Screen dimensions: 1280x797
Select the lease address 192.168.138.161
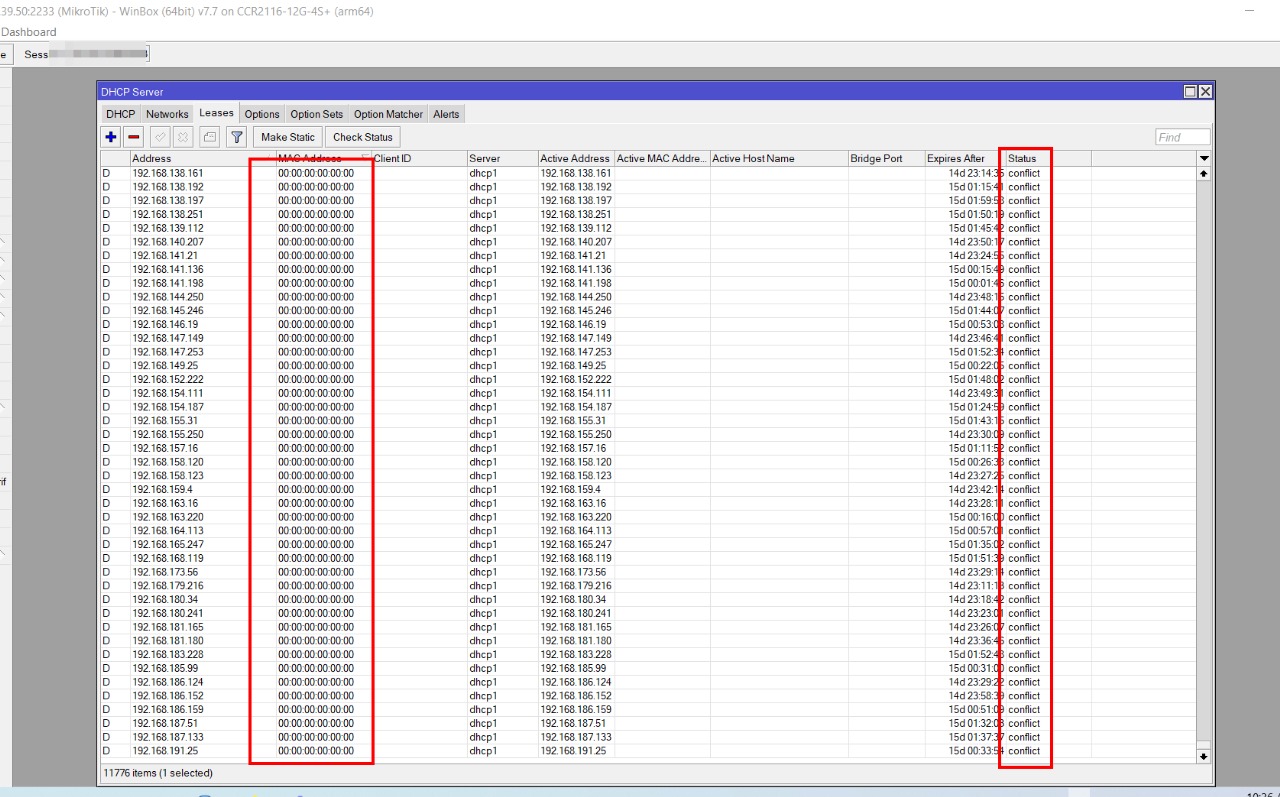[x=167, y=173]
